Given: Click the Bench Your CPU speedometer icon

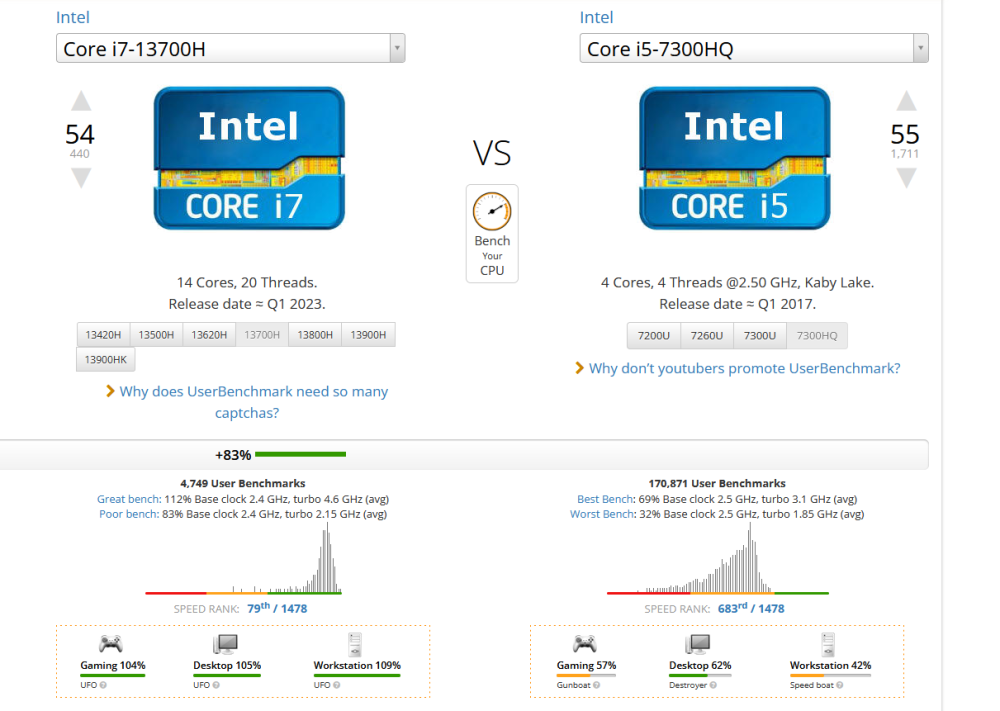Looking at the screenshot, I should pos(492,211).
